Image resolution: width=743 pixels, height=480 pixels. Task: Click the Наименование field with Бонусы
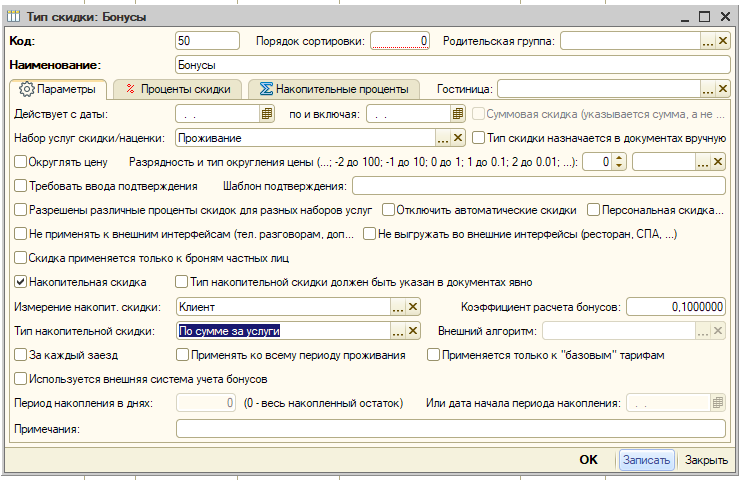453,65
